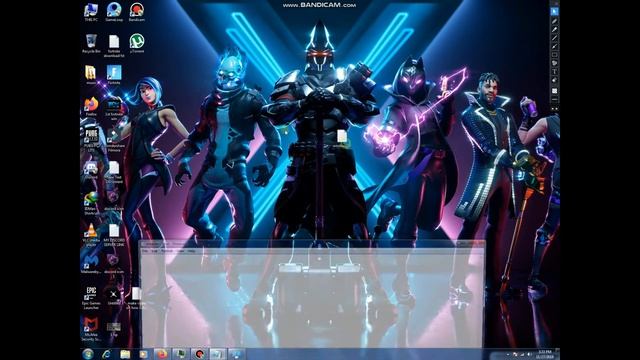Open Firefox from the taskbar
This screenshot has width=640, height=360.
pyautogui.click(x=162, y=354)
